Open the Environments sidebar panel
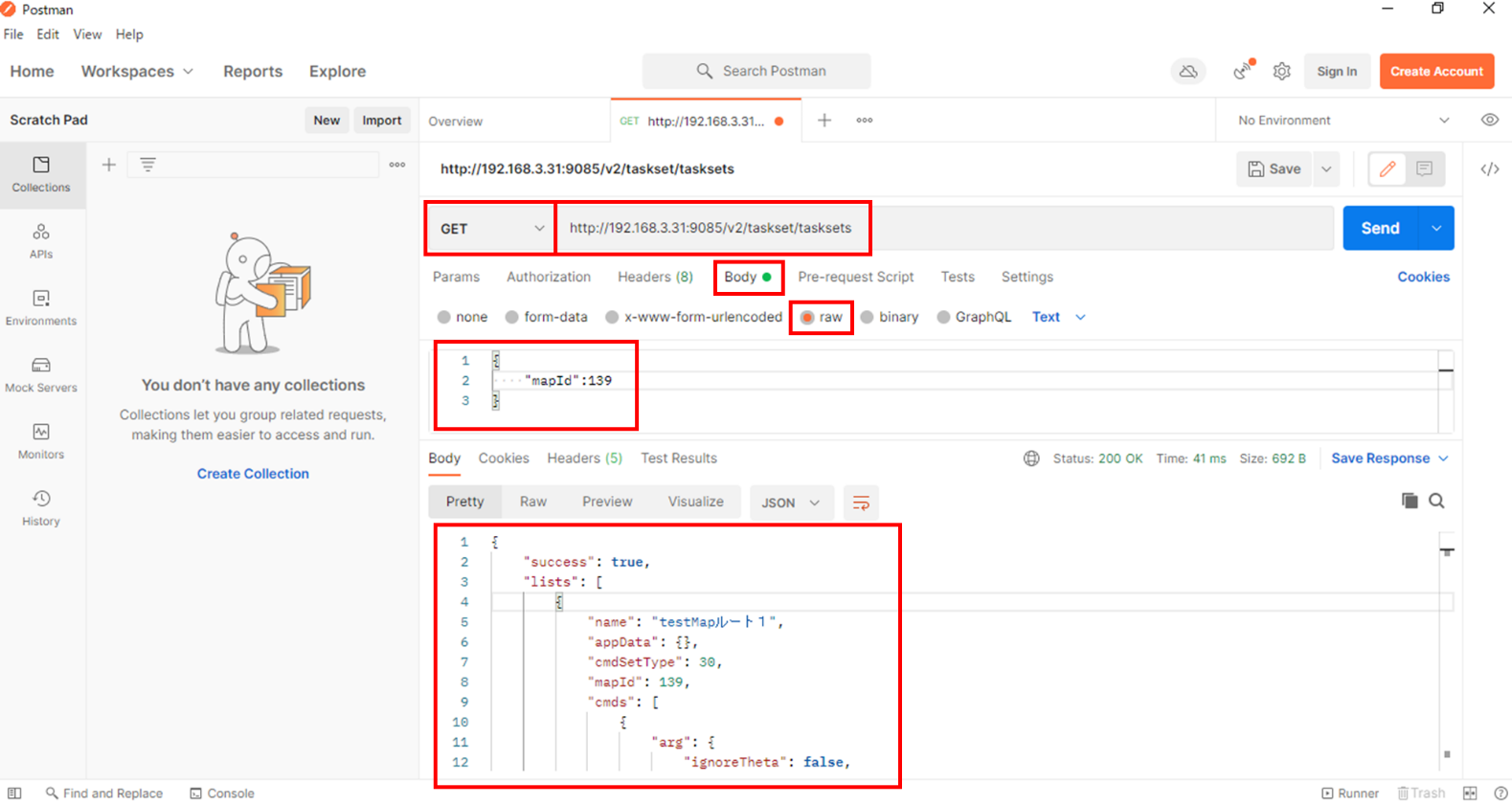The height and width of the screenshot is (805, 1512). pos(41,307)
